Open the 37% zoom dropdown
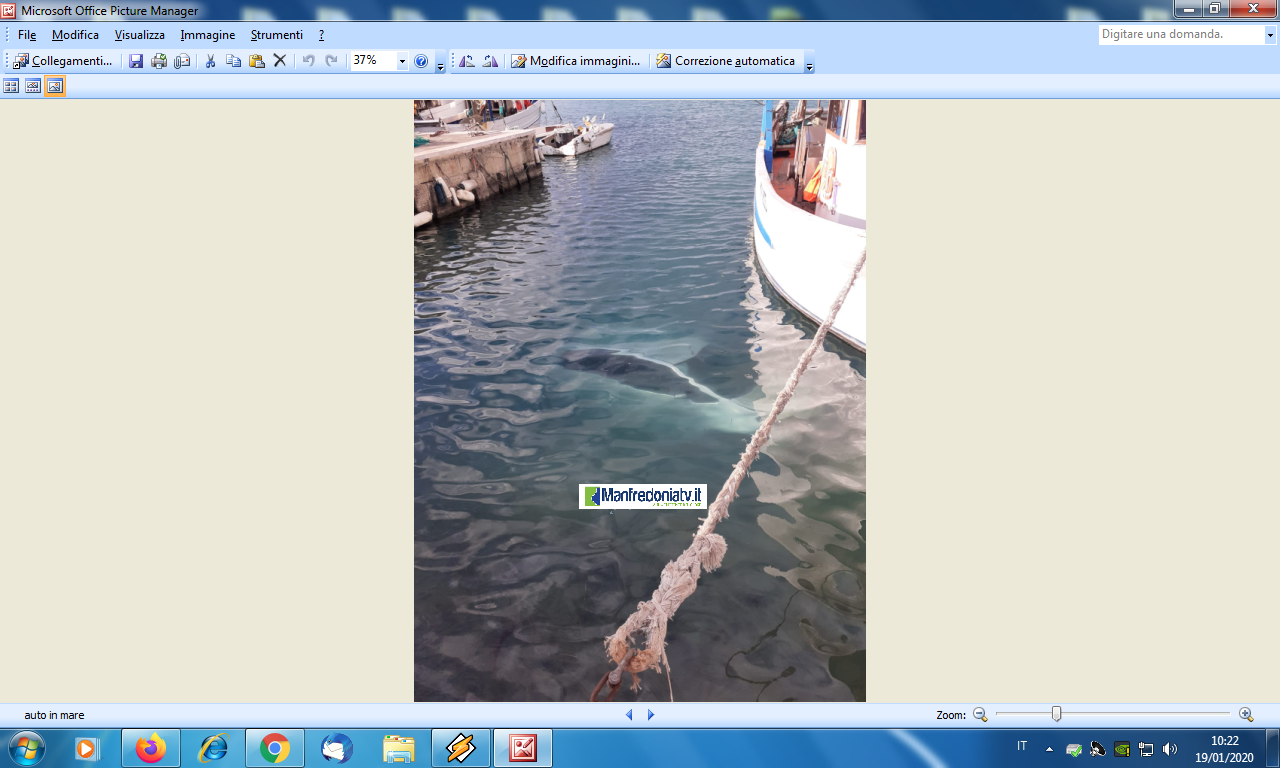 [x=402, y=61]
